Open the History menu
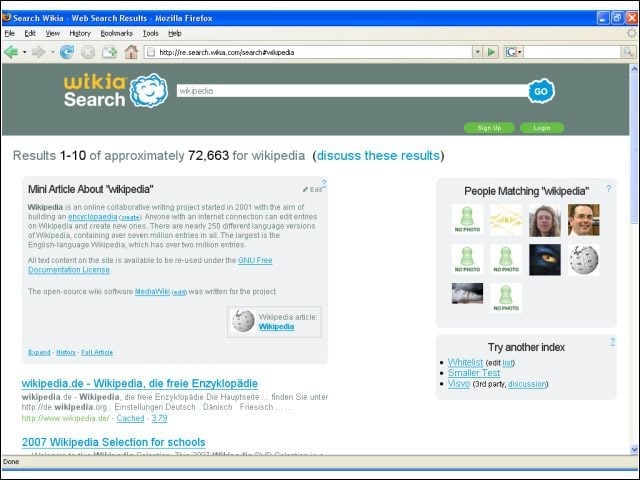The height and width of the screenshot is (480, 640). point(80,33)
